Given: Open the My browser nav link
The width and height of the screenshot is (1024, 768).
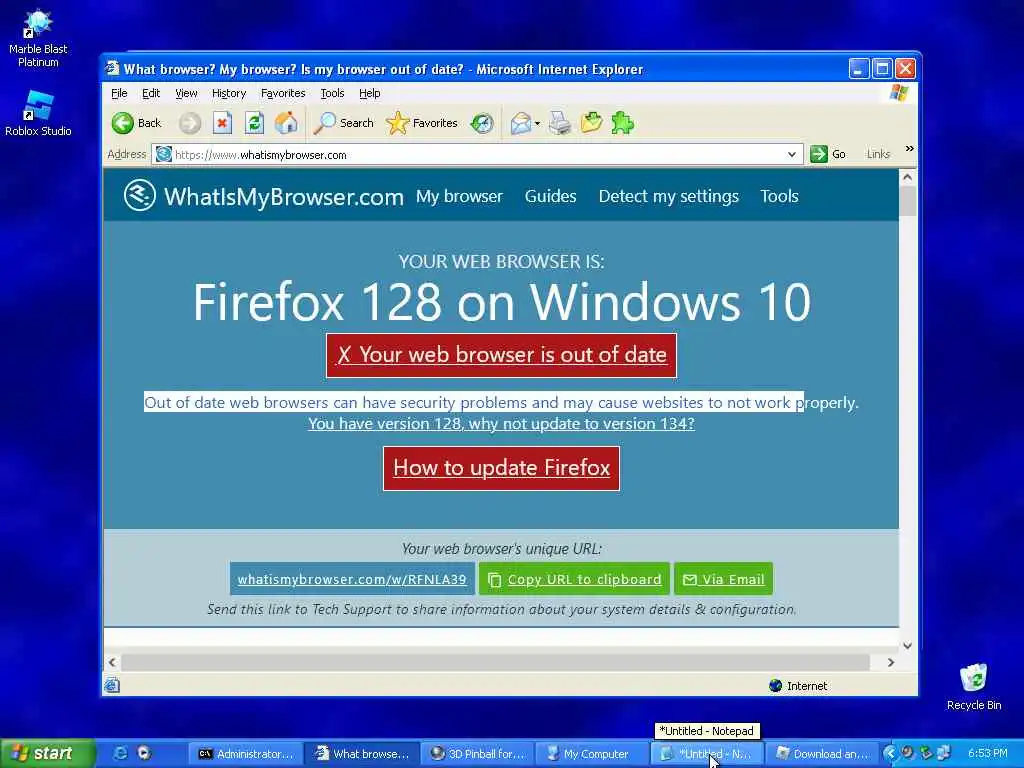Looking at the screenshot, I should coord(459,197).
